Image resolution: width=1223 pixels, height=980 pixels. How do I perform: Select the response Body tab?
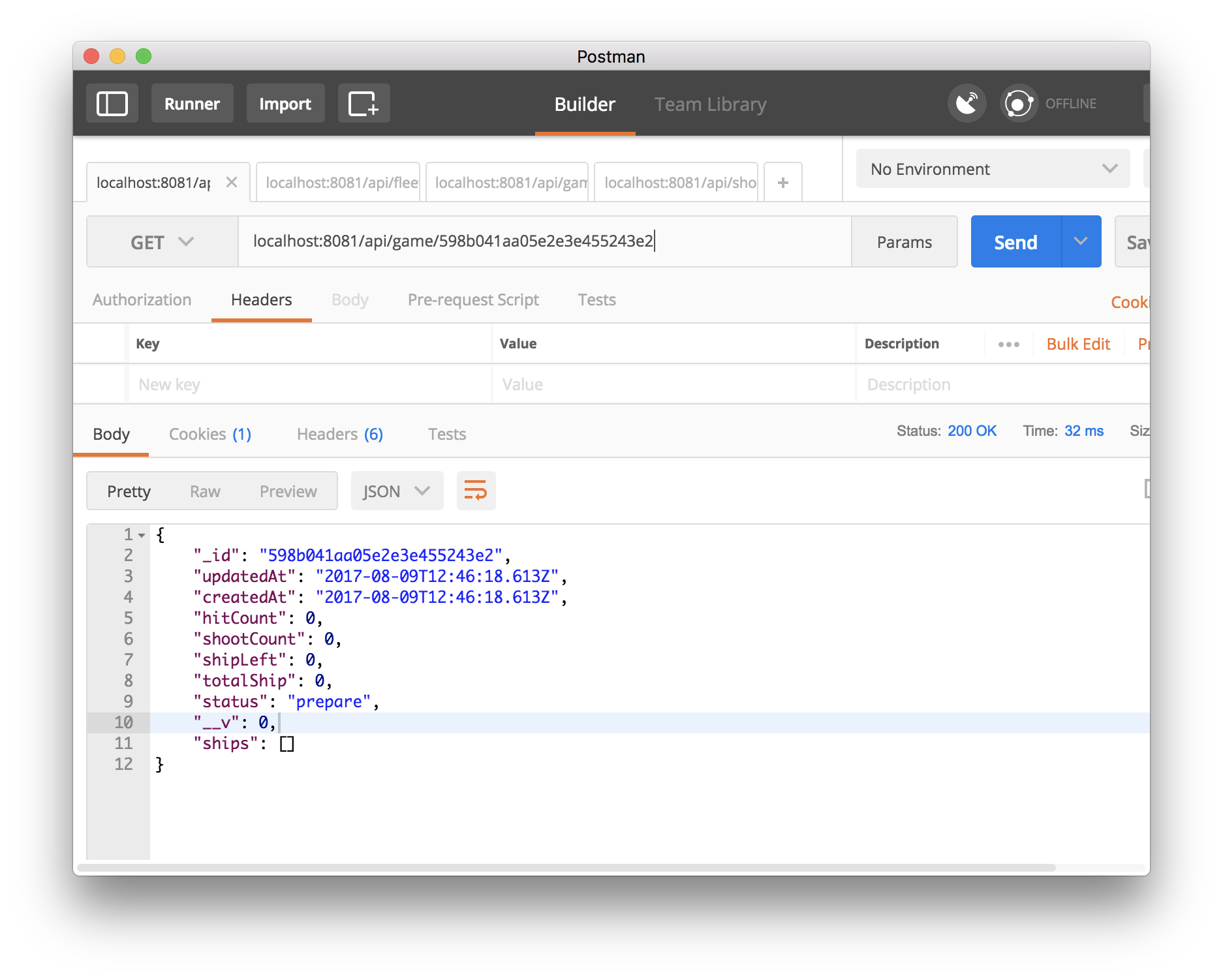point(111,435)
